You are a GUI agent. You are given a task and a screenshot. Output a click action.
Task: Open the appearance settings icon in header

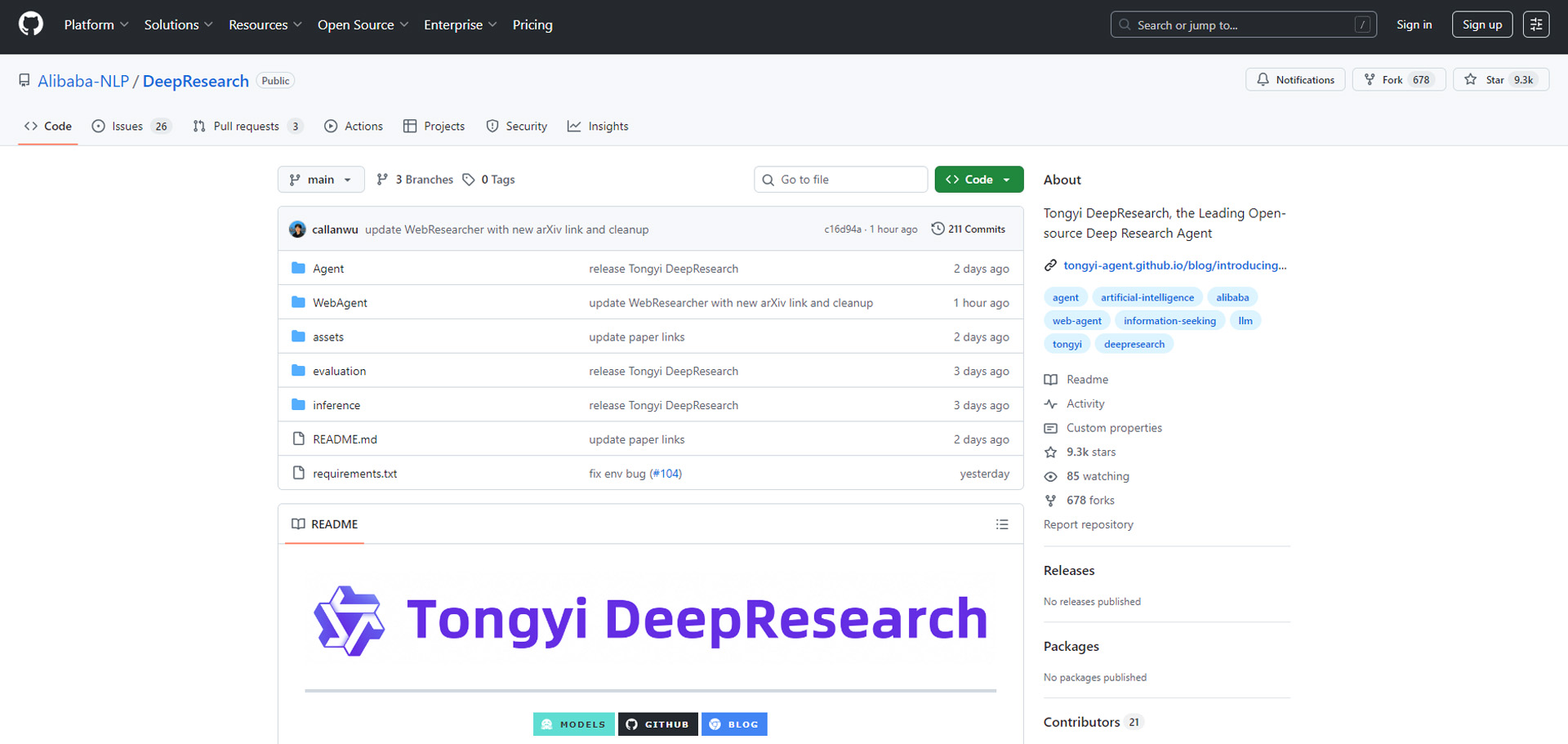click(1536, 25)
